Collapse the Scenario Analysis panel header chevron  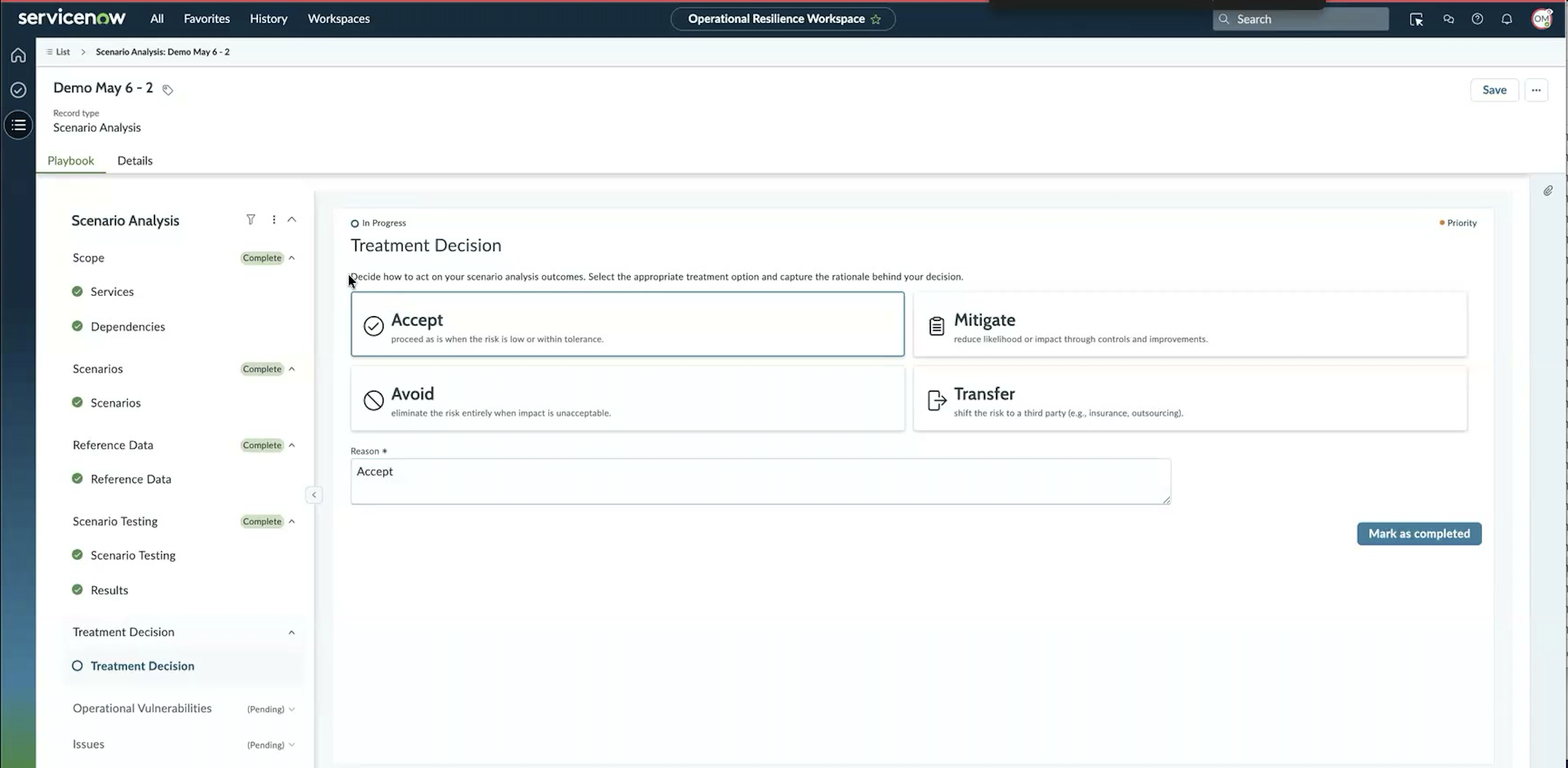pos(292,219)
